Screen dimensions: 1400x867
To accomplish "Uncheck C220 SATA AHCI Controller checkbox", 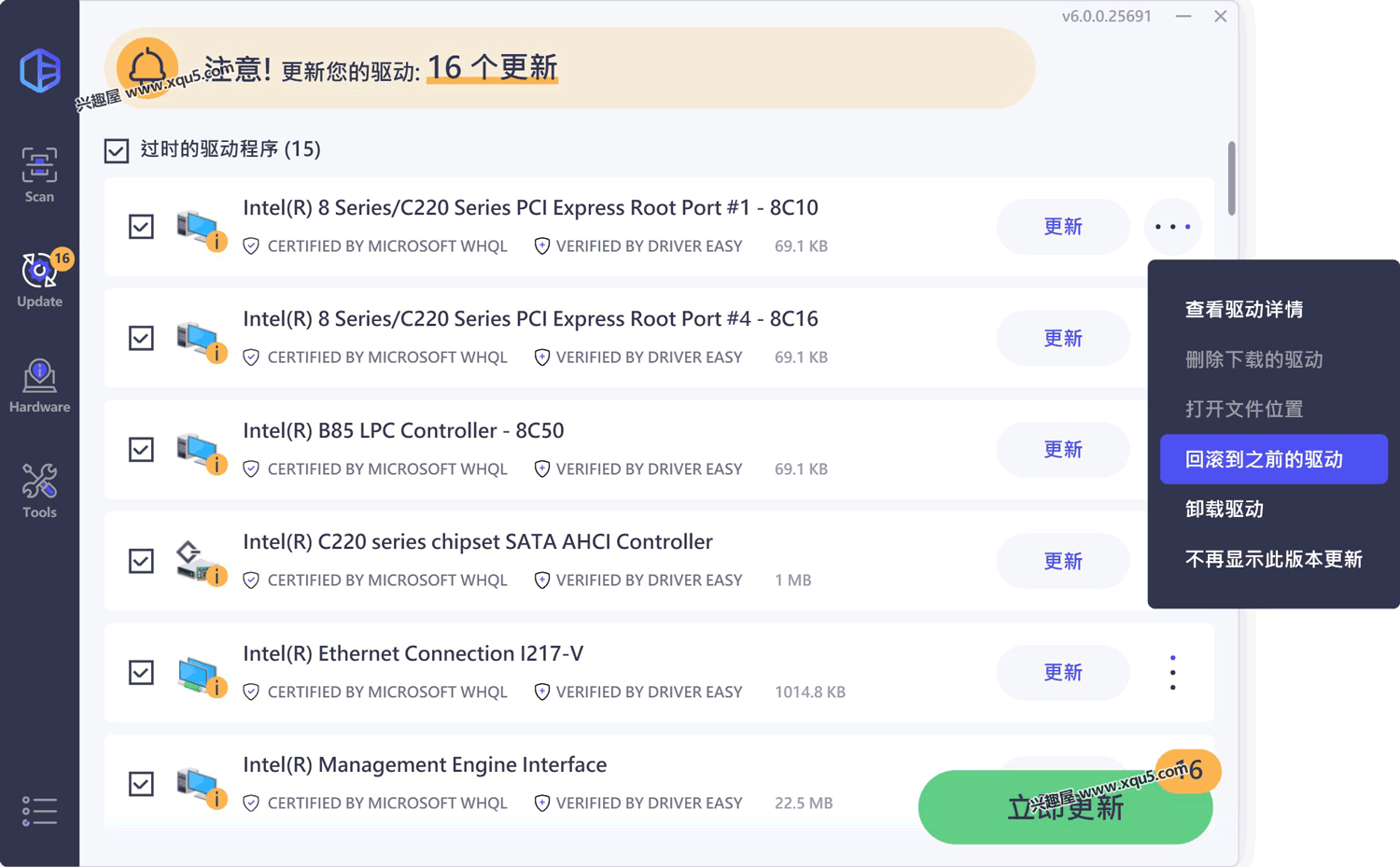I will click(141, 561).
